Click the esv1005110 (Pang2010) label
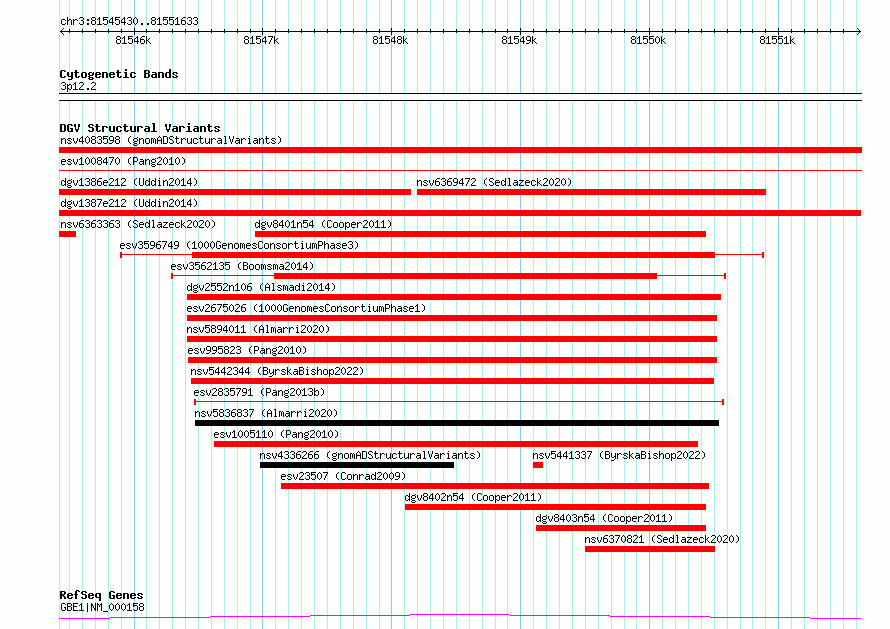Image resolution: width=890 pixels, height=629 pixels. click(x=276, y=434)
